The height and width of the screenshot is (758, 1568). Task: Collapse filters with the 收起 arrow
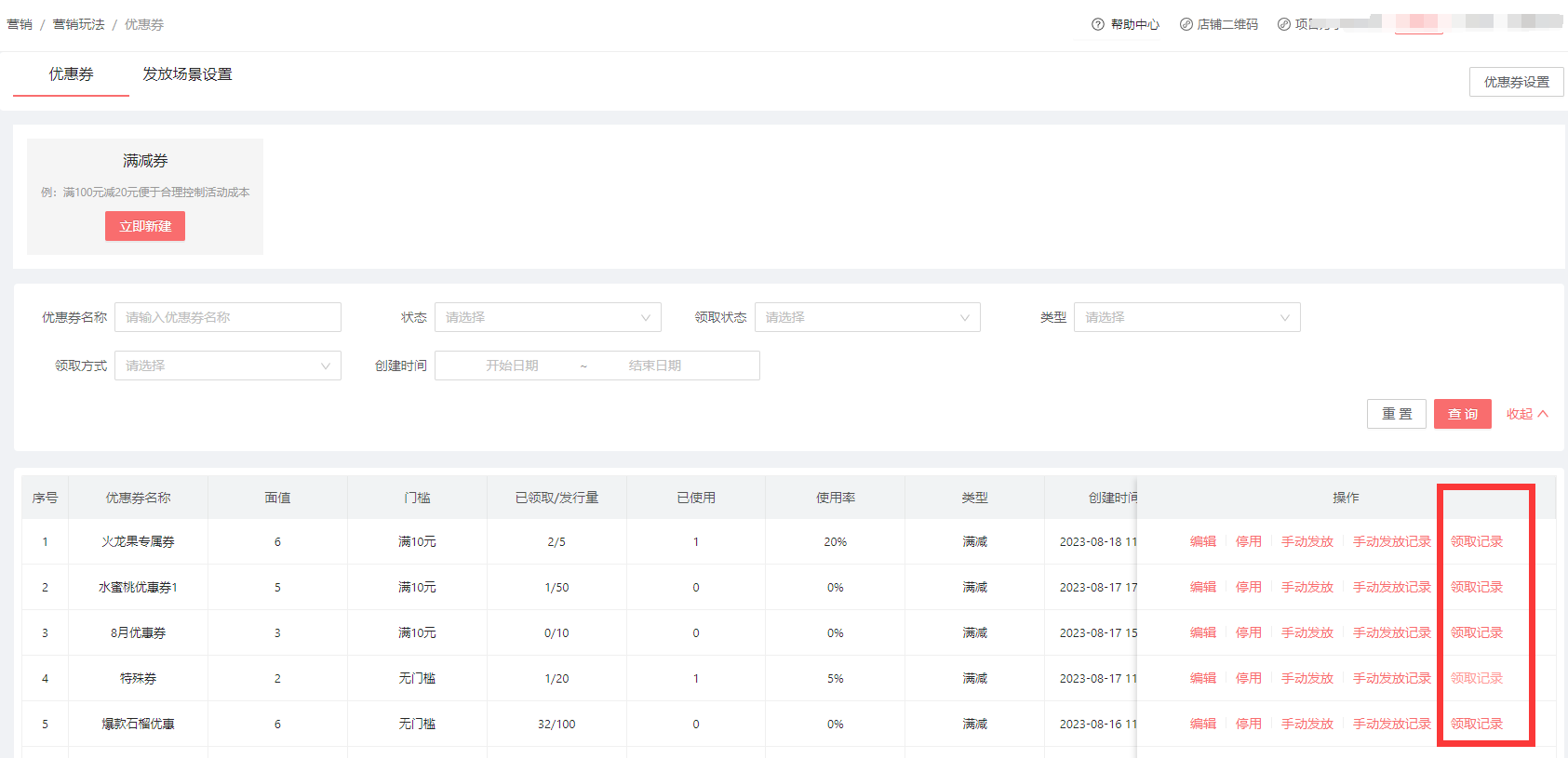(1542, 414)
